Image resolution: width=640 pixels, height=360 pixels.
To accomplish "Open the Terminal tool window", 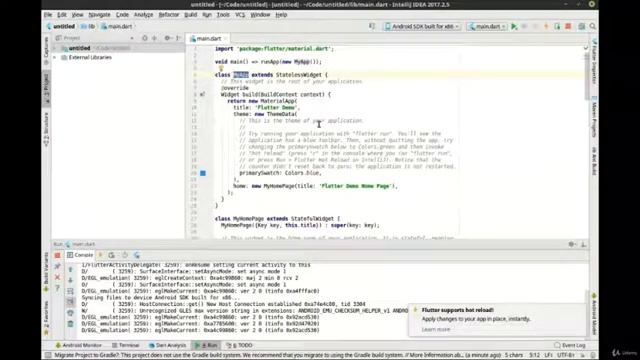I will coord(126,345).
